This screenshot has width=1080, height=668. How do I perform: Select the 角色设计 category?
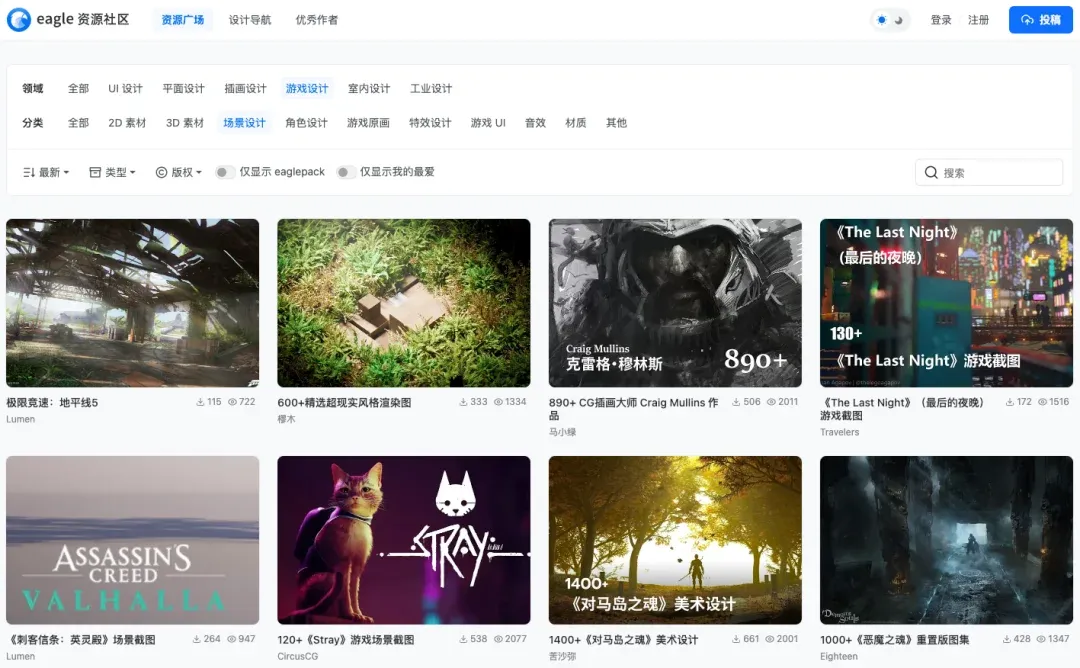point(307,123)
